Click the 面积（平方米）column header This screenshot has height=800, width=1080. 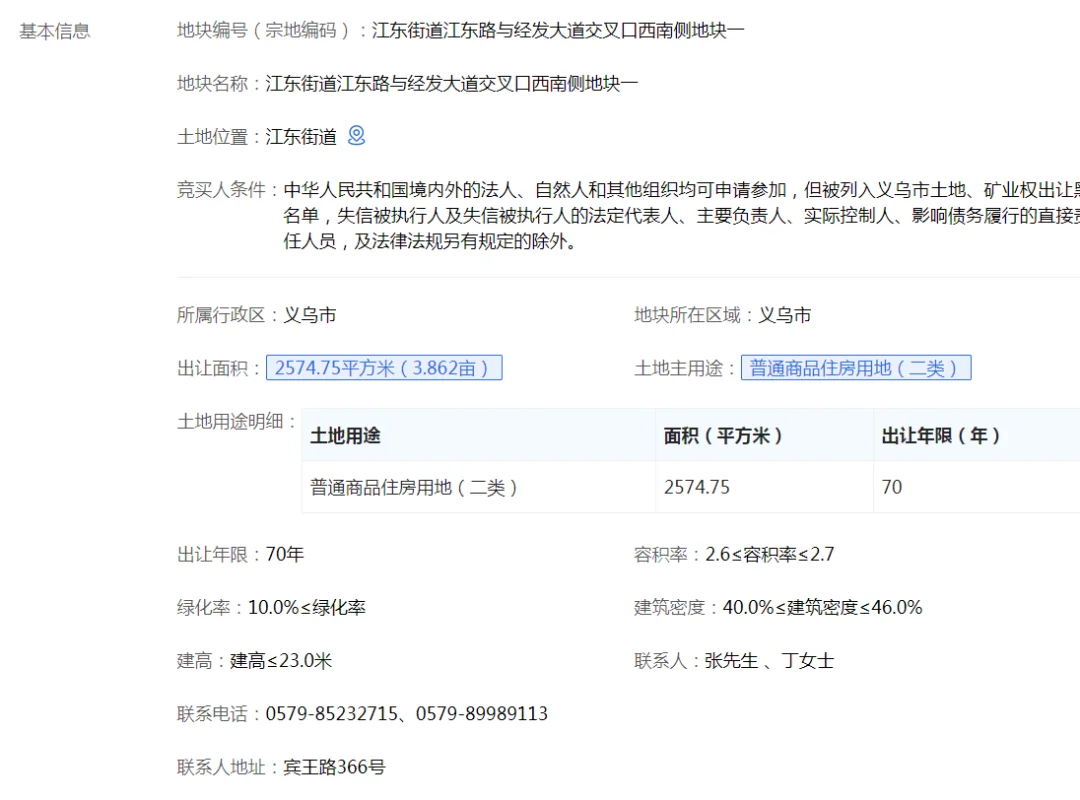[764, 435]
